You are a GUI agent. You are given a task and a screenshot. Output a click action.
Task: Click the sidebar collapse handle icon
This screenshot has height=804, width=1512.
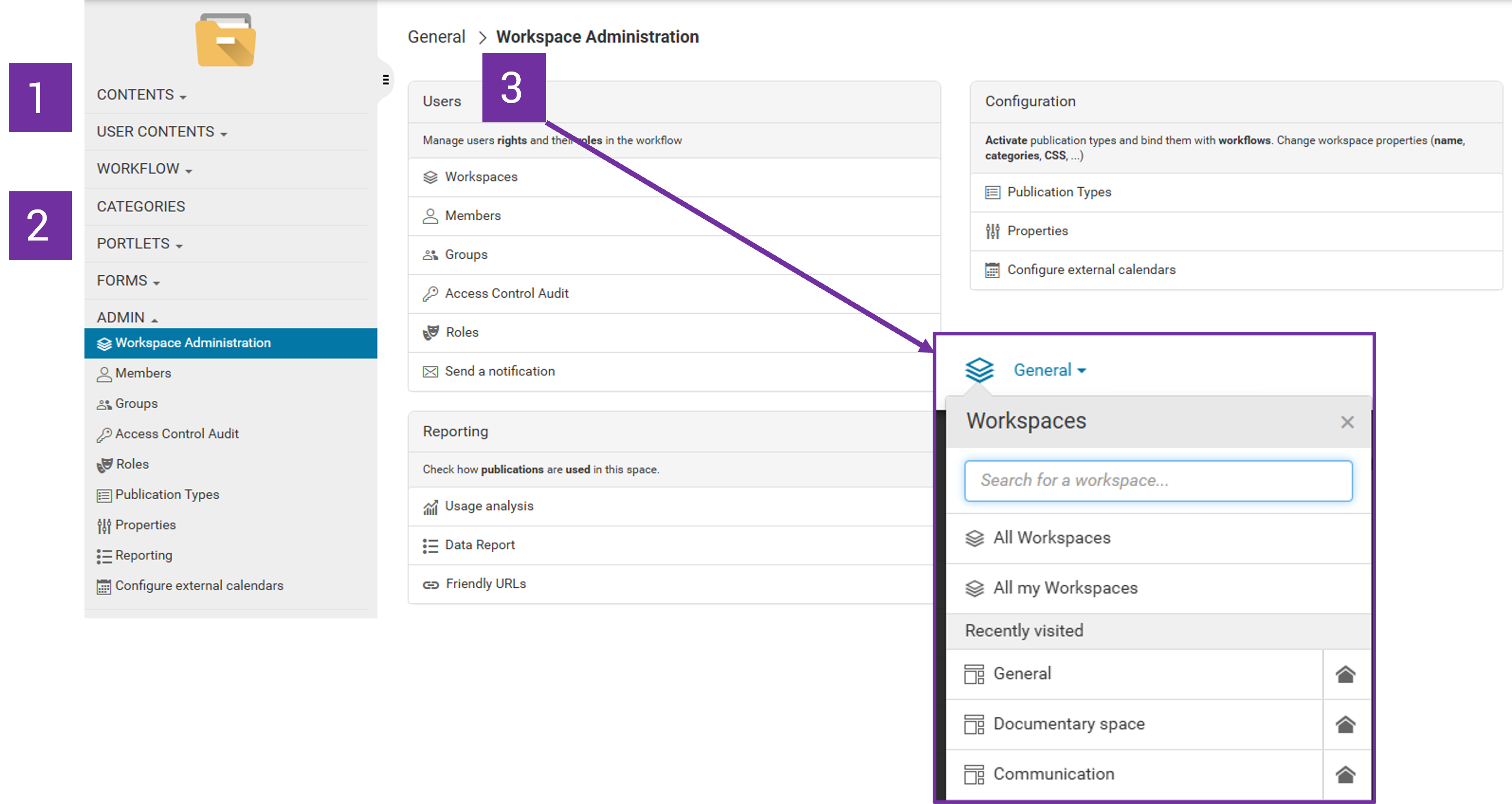click(386, 80)
